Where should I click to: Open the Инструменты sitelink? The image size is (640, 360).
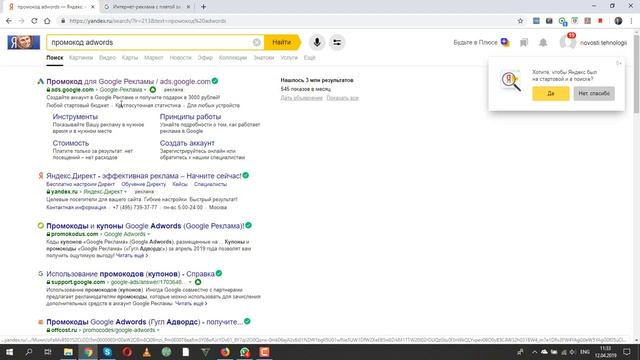[75, 117]
